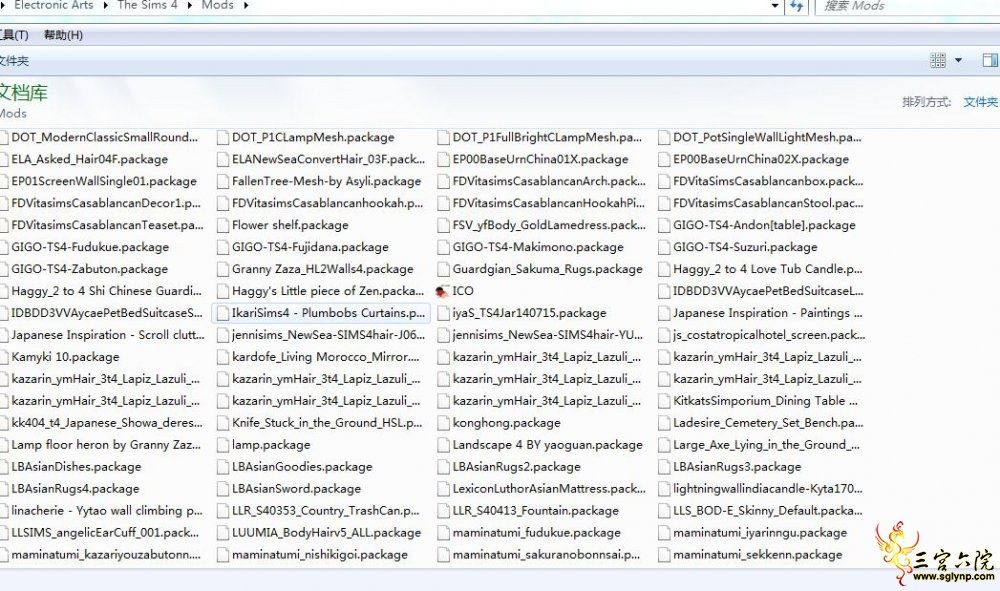Select file icon of DOT_P1CLampMesh.package
This screenshot has height=591, width=1000.
click(x=223, y=138)
